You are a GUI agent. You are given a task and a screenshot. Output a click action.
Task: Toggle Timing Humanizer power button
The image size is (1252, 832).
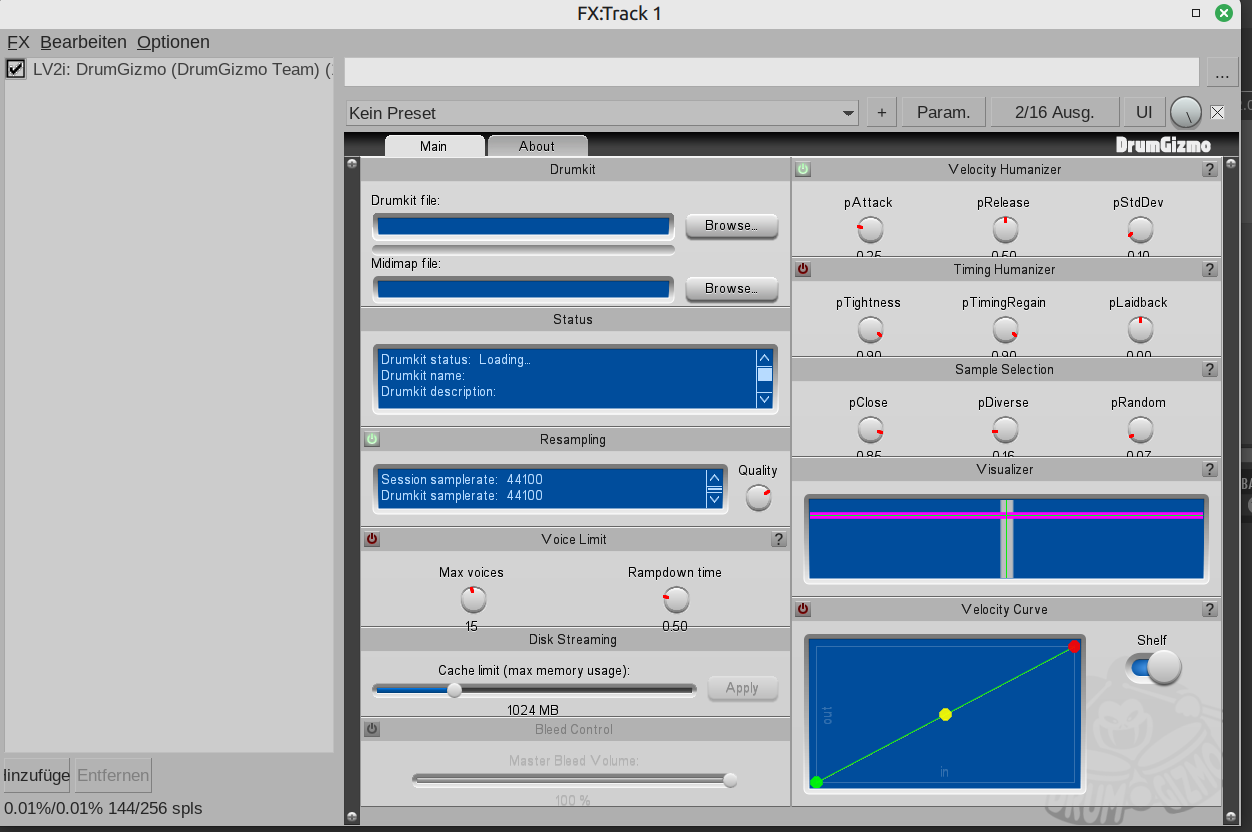click(x=803, y=270)
